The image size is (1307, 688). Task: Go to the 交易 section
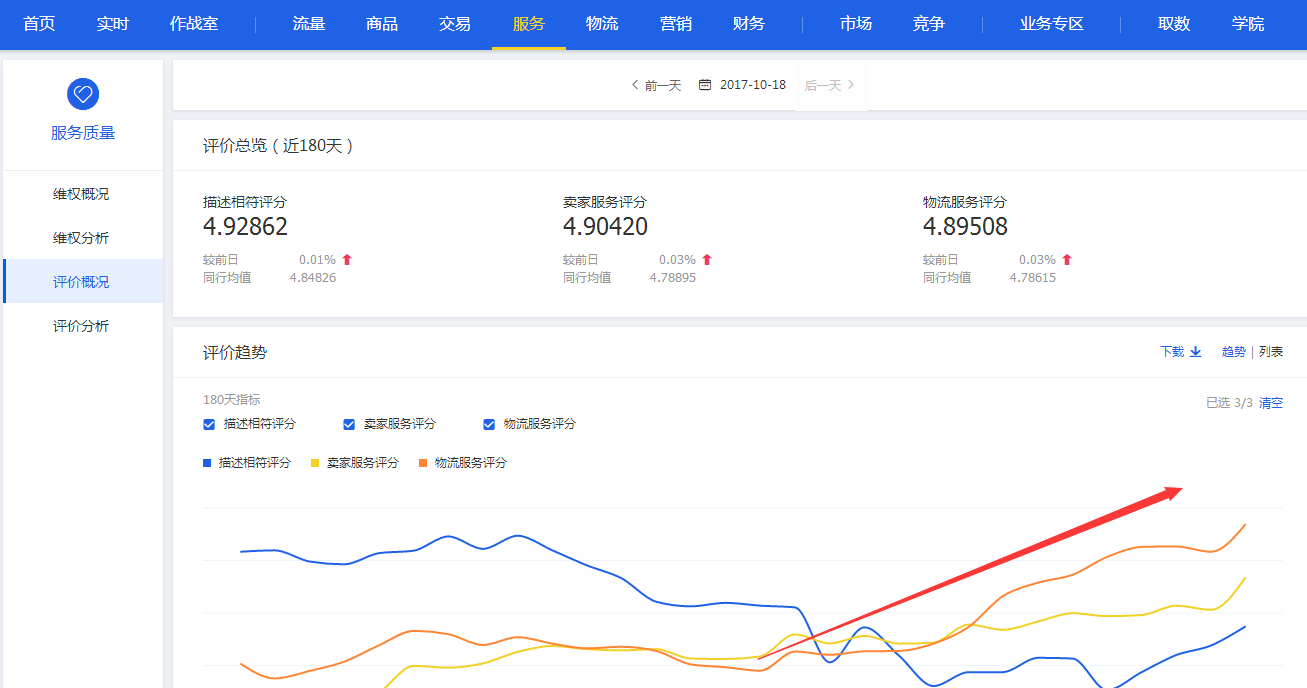click(x=455, y=24)
